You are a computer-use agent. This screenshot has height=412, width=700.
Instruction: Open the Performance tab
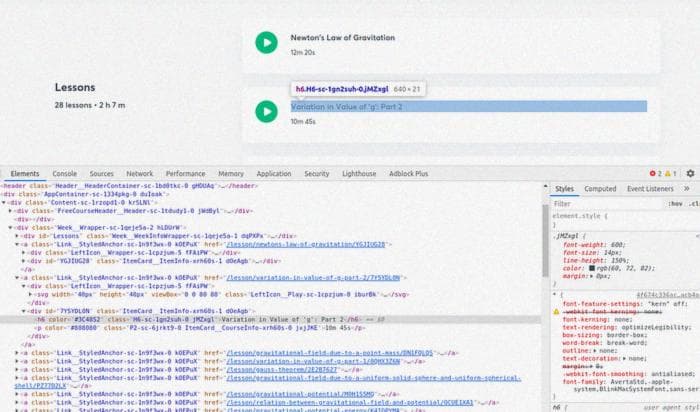tap(185, 174)
